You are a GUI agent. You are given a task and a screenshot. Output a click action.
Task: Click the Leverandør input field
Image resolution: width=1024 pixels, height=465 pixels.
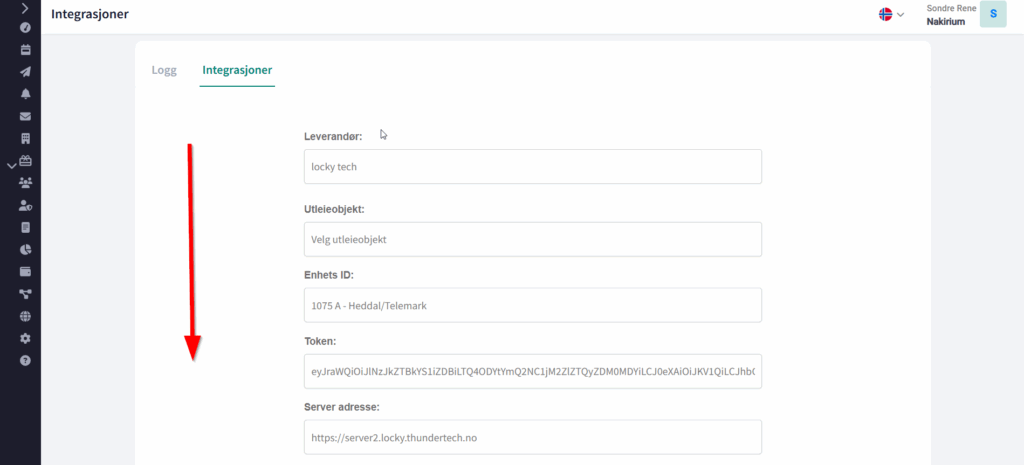532,167
